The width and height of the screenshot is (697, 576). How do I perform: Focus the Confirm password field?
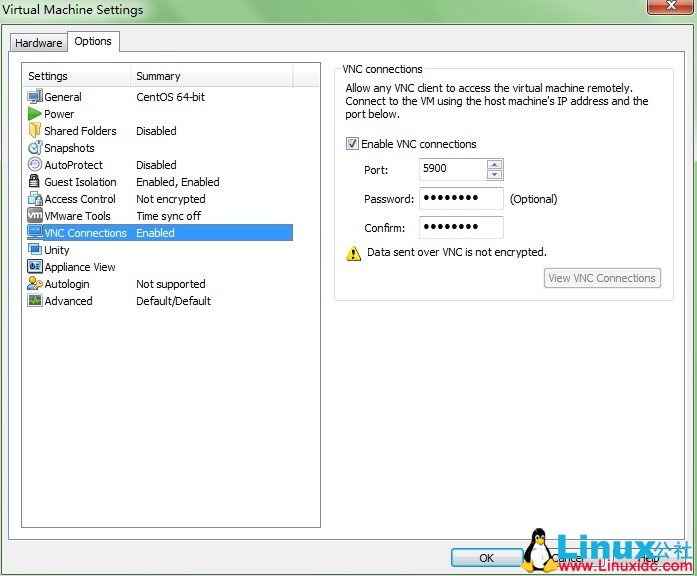pos(461,228)
